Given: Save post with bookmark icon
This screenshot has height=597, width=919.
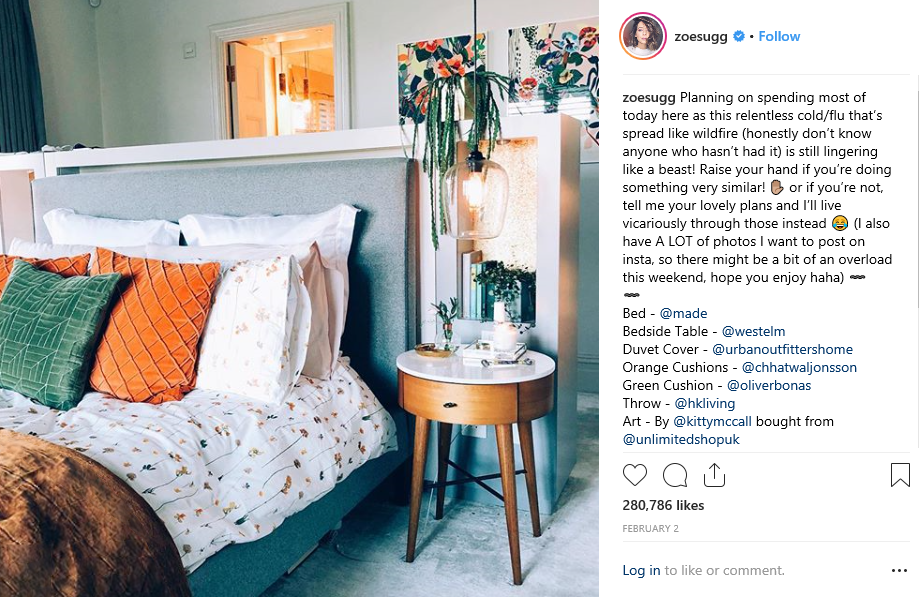Looking at the screenshot, I should tap(900, 475).
